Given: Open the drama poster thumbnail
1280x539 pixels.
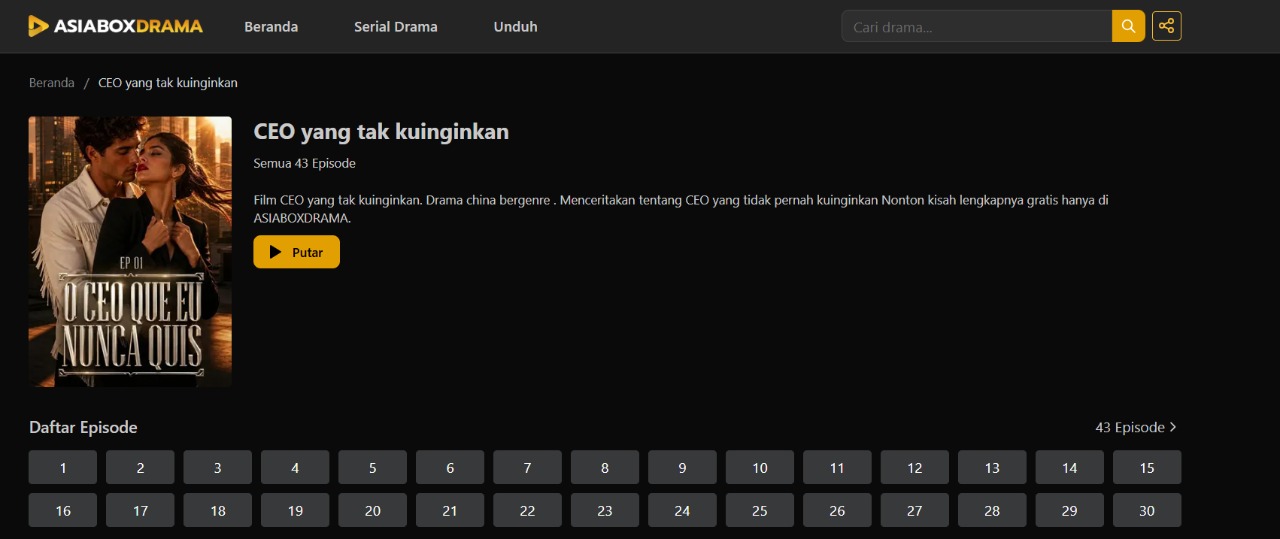Looking at the screenshot, I should click(130, 252).
